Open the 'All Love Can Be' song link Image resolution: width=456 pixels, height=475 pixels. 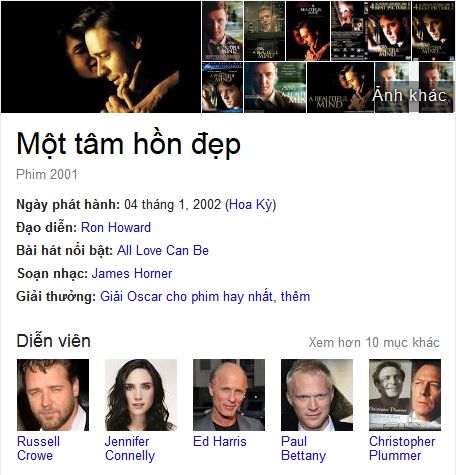click(x=163, y=250)
